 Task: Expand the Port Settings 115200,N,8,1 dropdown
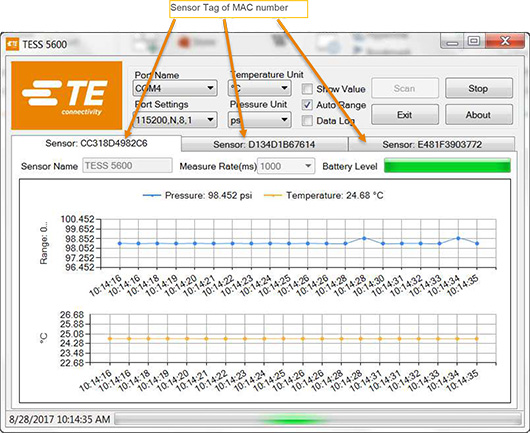tap(175, 120)
